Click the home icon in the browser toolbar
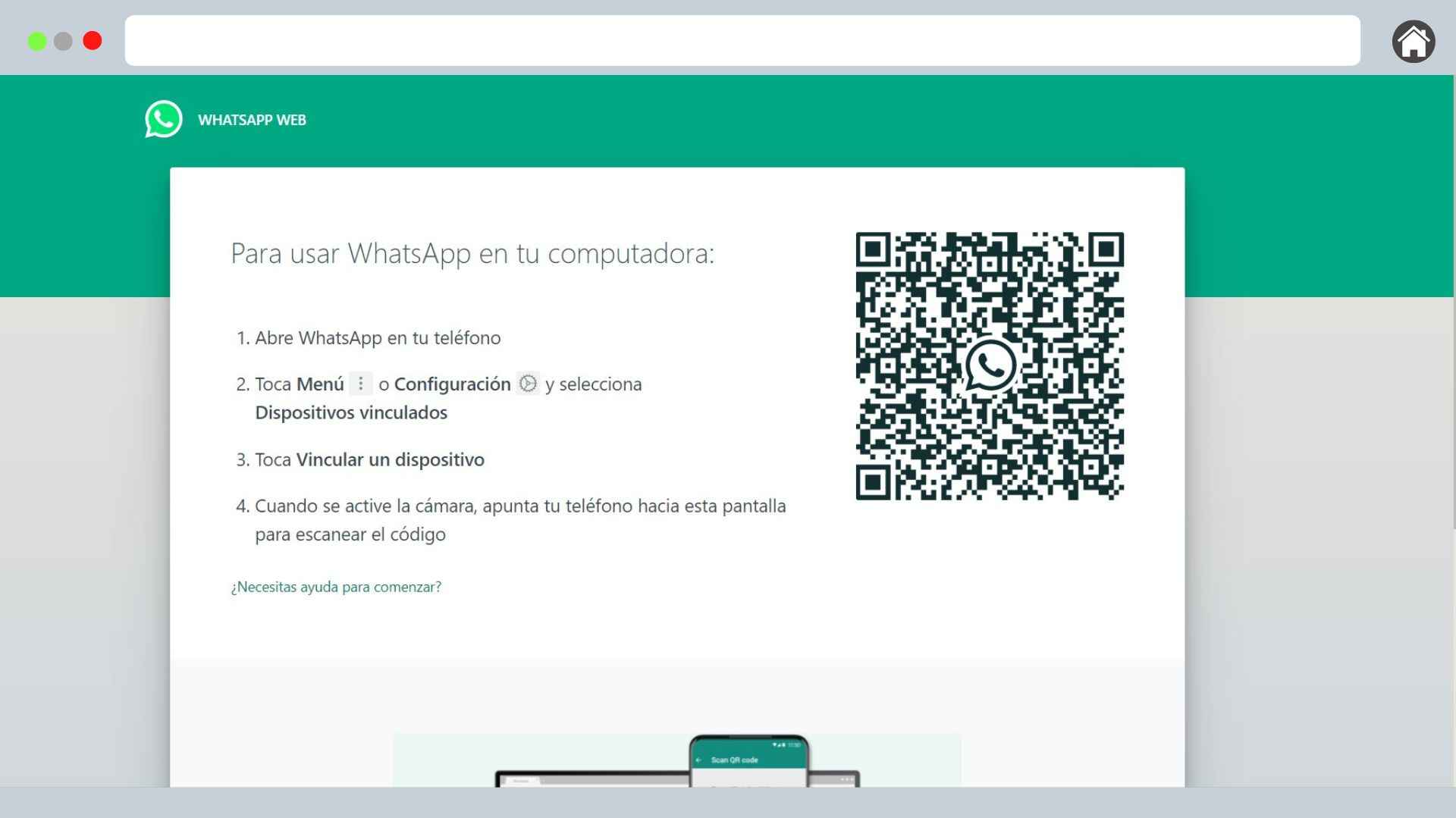The height and width of the screenshot is (818, 1456). coord(1414,41)
